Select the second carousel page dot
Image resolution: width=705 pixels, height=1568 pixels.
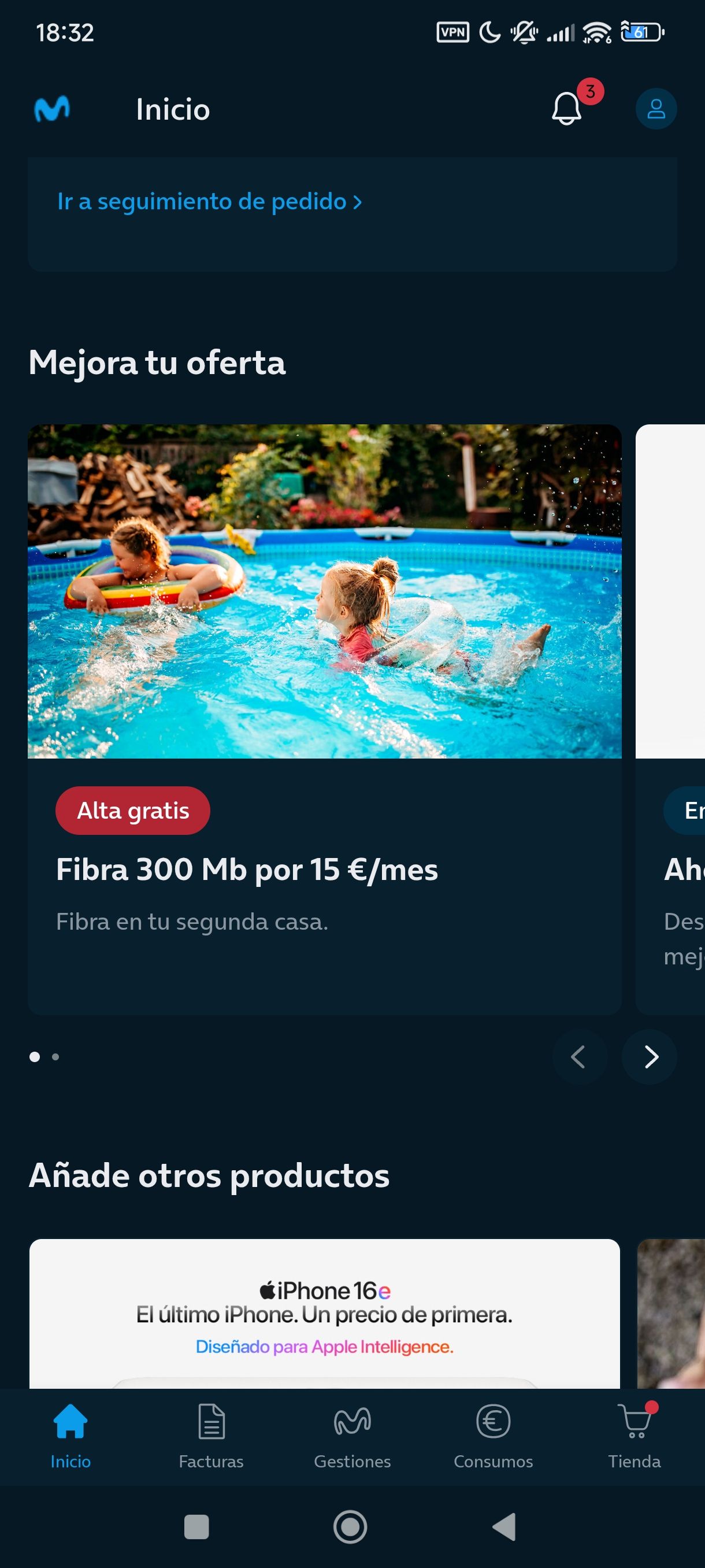pyautogui.click(x=55, y=1057)
